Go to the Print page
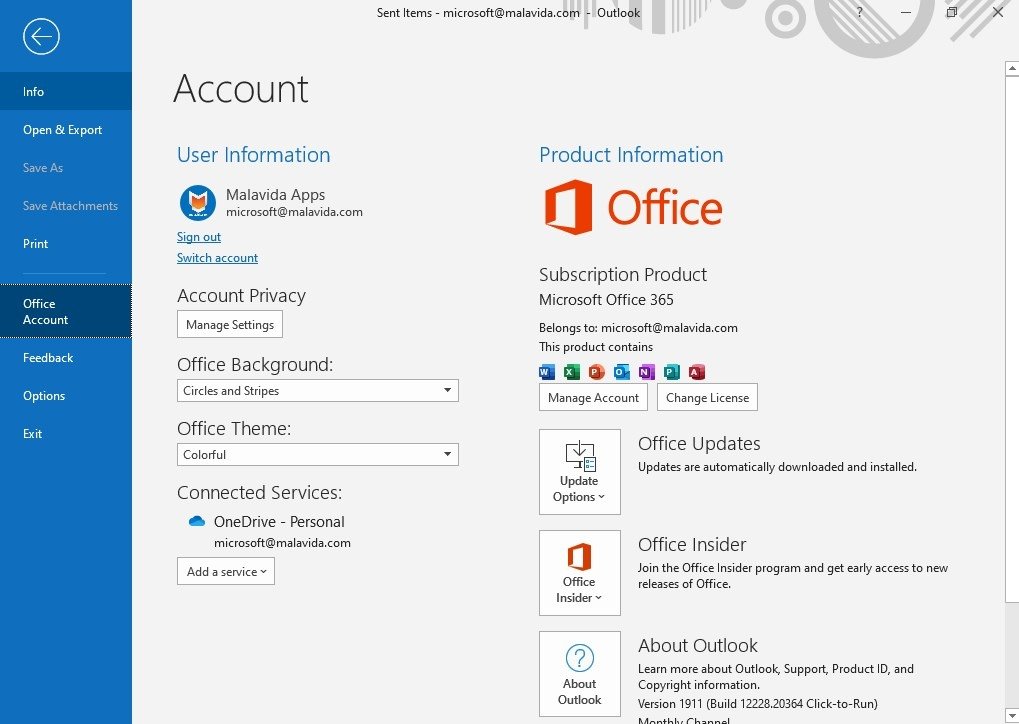 pos(66,244)
